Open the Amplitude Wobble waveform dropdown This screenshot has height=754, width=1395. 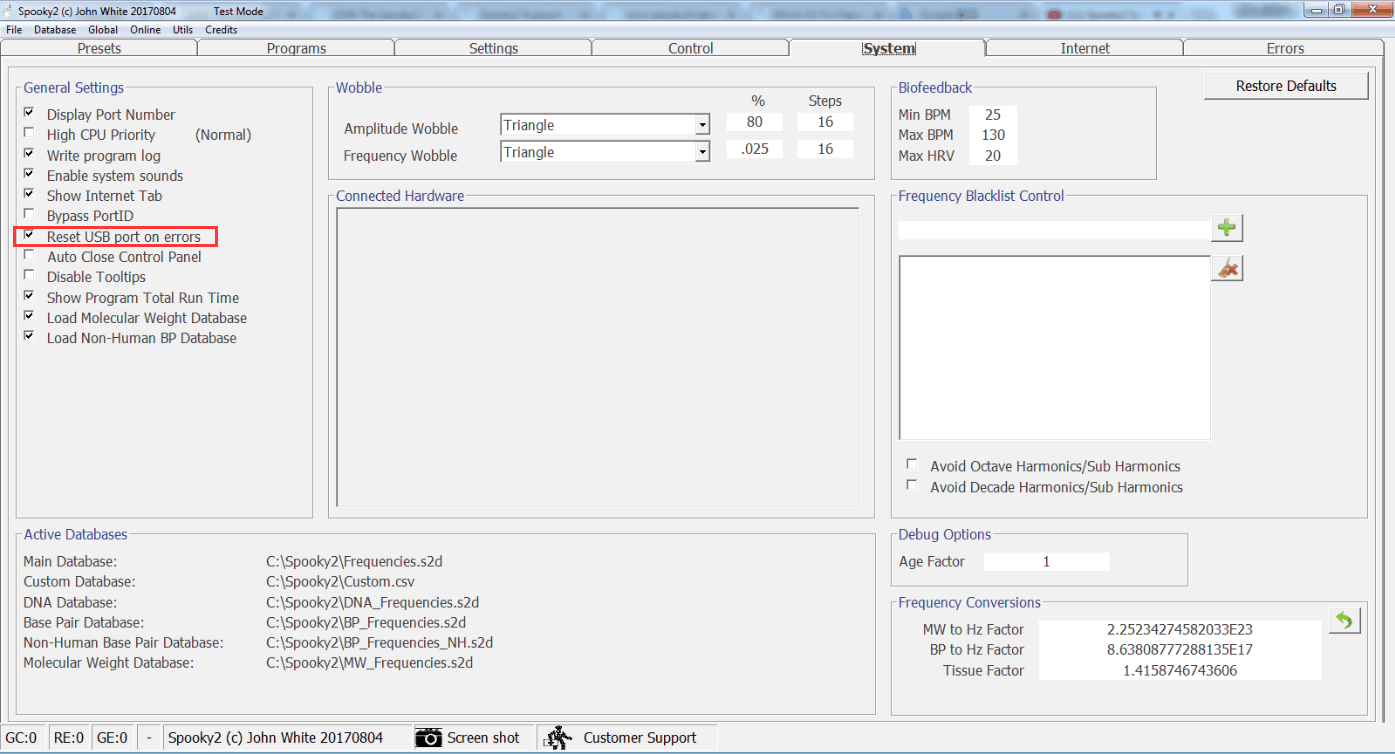coord(703,126)
